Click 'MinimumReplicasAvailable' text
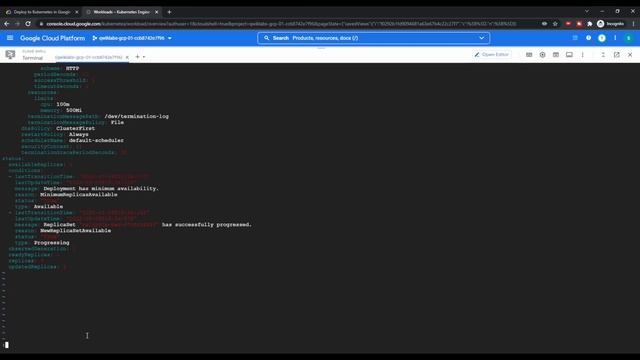The width and height of the screenshot is (640, 360). [79, 195]
